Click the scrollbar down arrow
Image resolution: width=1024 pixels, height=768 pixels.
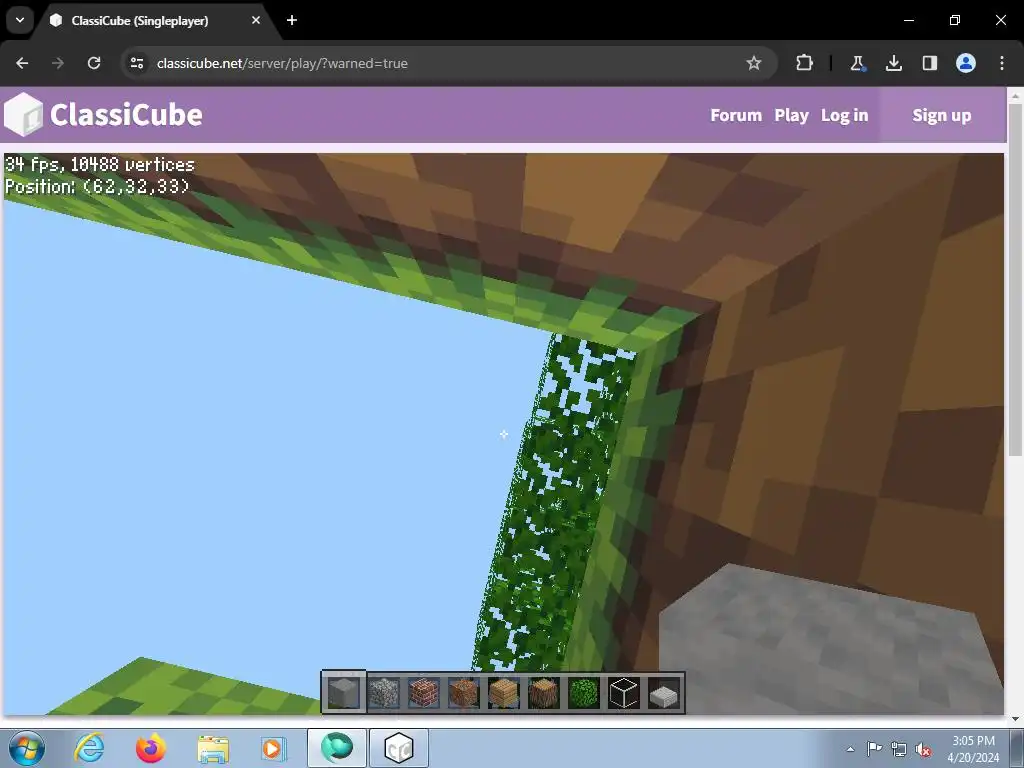[x=1015, y=719]
